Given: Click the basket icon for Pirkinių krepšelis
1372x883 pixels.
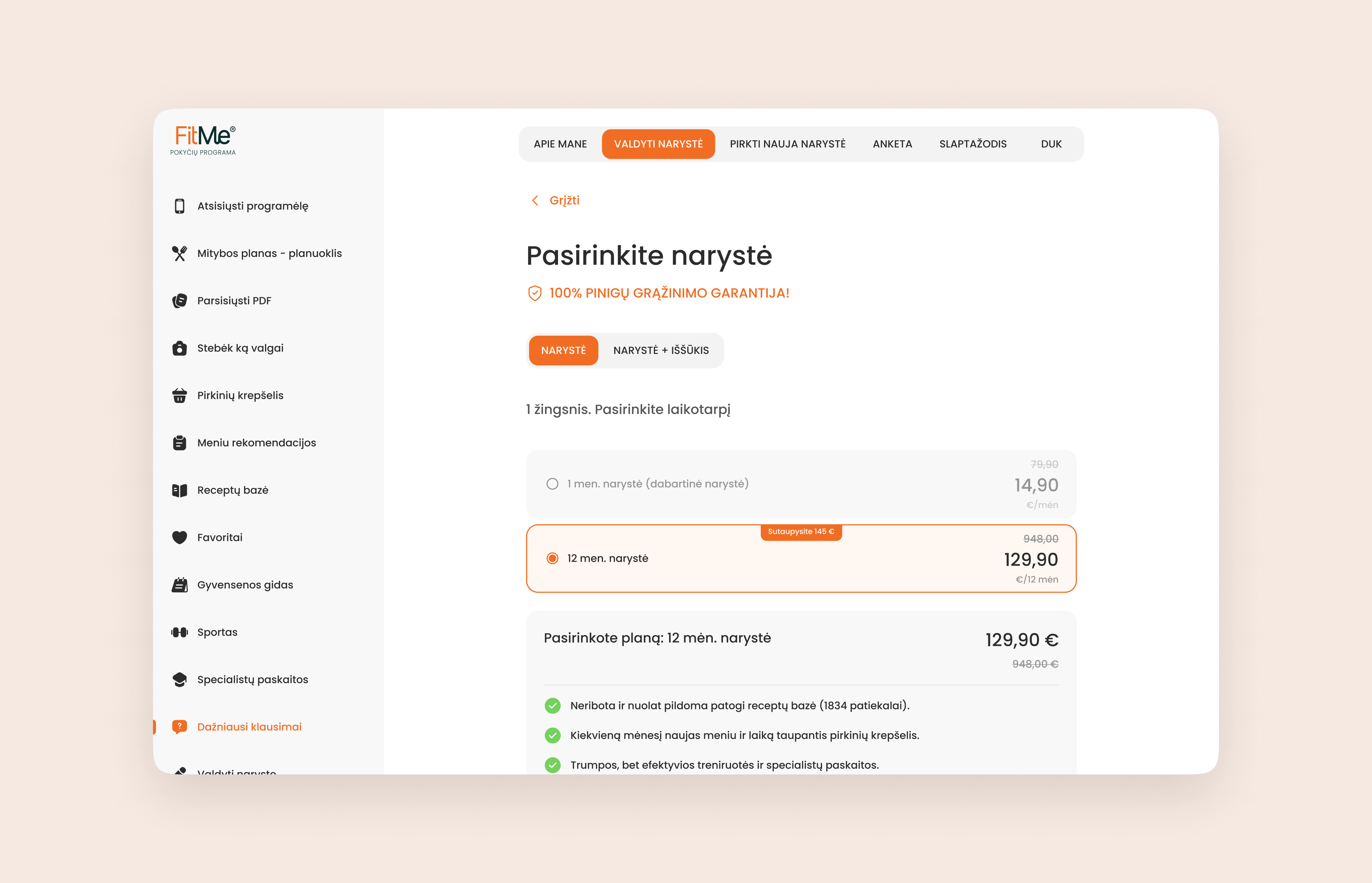Looking at the screenshot, I should point(180,396).
